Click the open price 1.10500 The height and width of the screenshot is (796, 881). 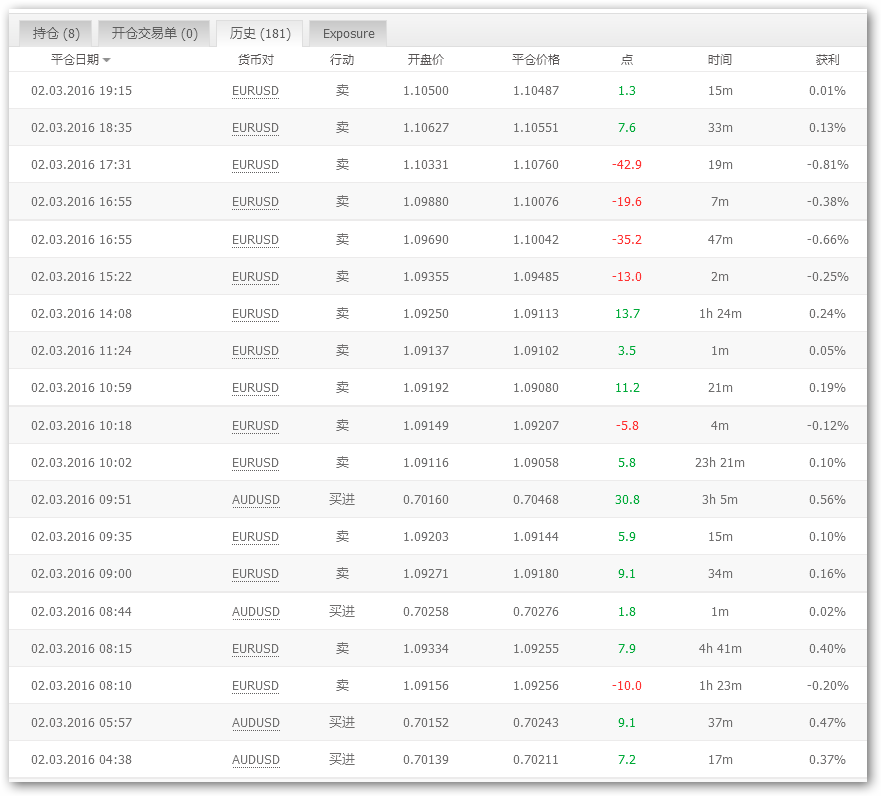pyautogui.click(x=426, y=91)
